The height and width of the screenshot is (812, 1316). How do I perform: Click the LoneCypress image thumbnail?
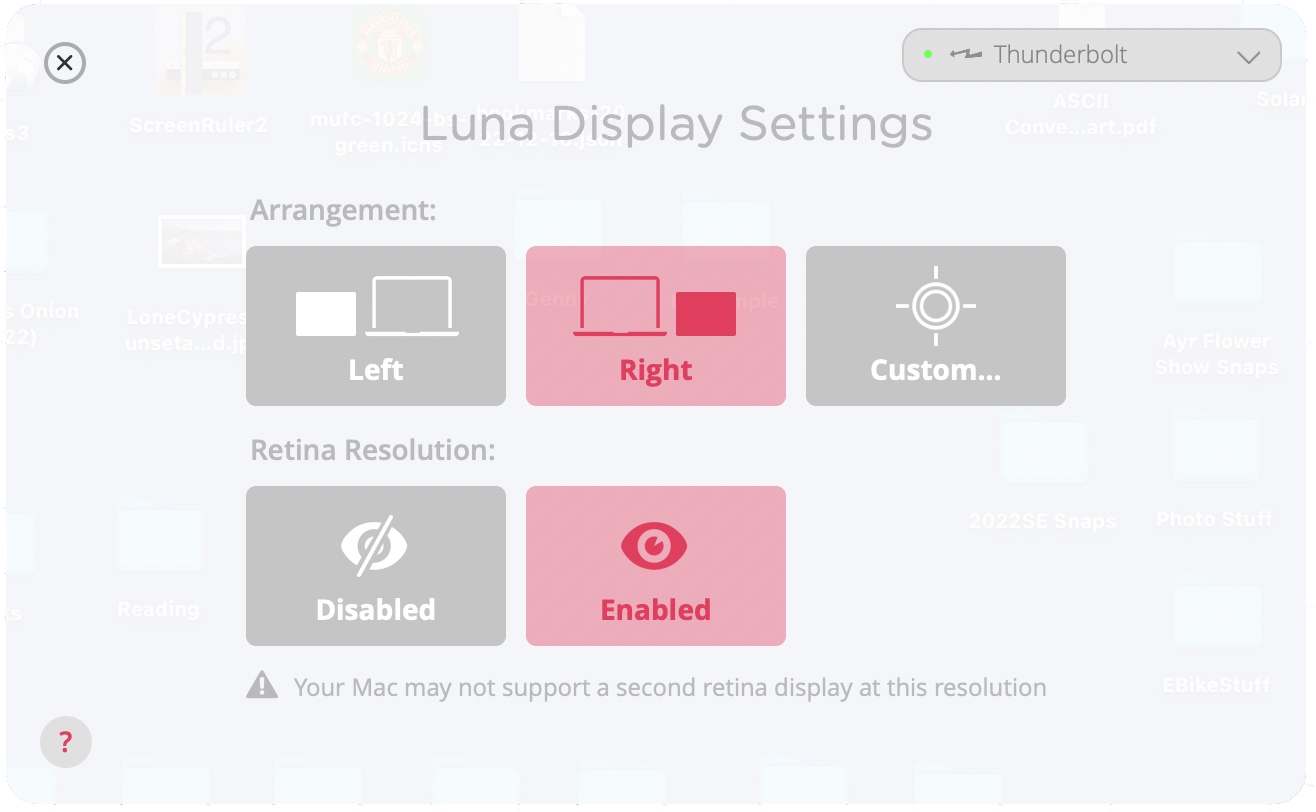(x=201, y=241)
